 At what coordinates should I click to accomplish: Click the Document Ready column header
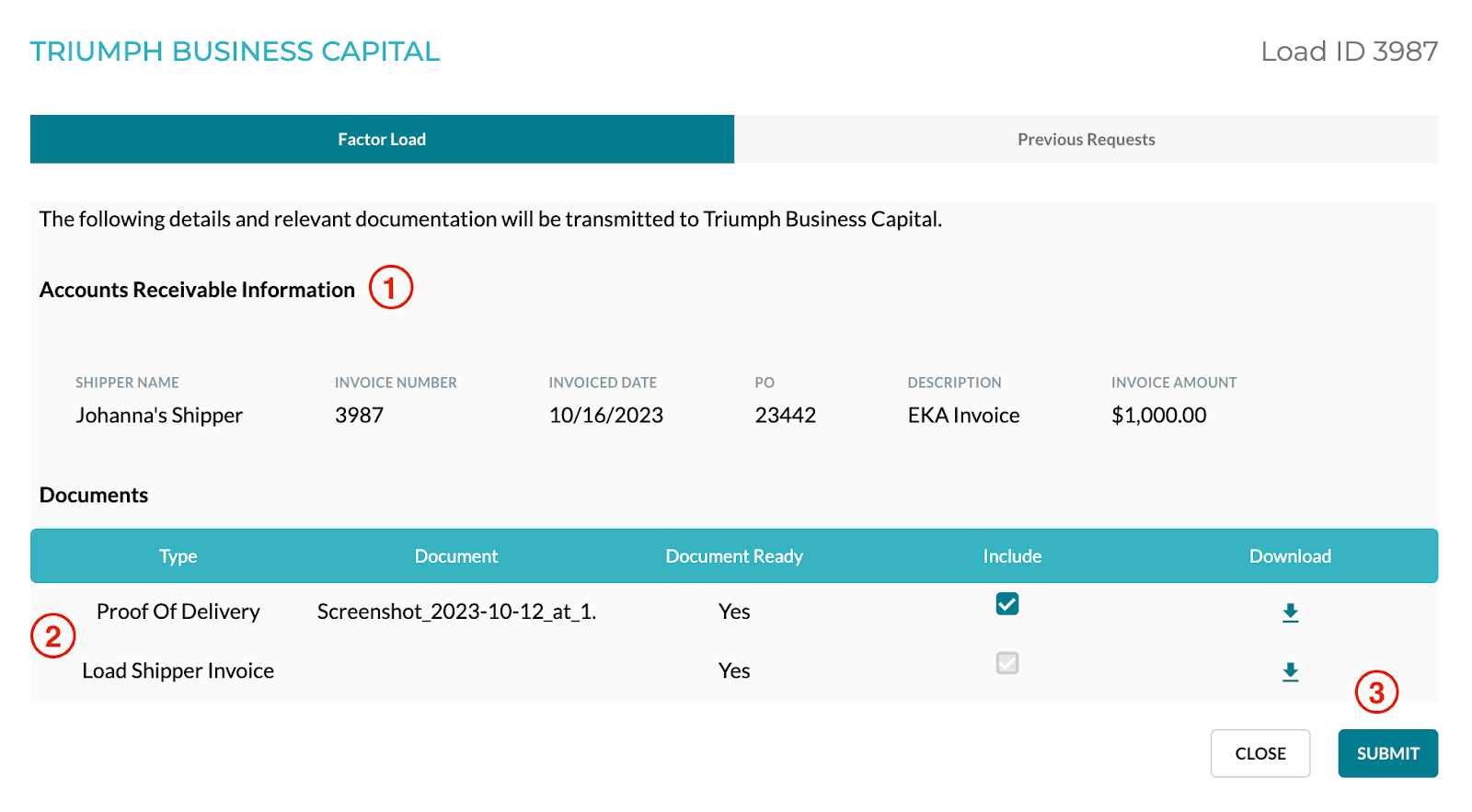pos(734,556)
